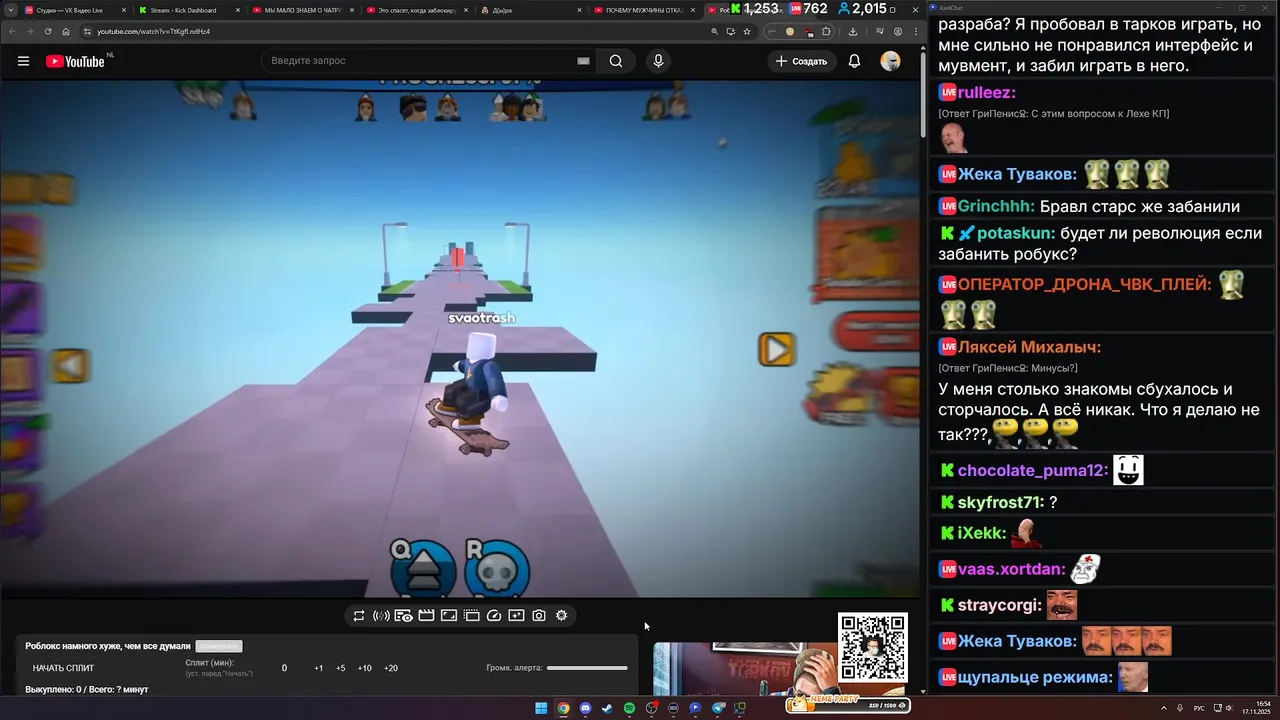Click the username potaskun in chat
The width and height of the screenshot is (1280, 720).
[x=1016, y=233]
